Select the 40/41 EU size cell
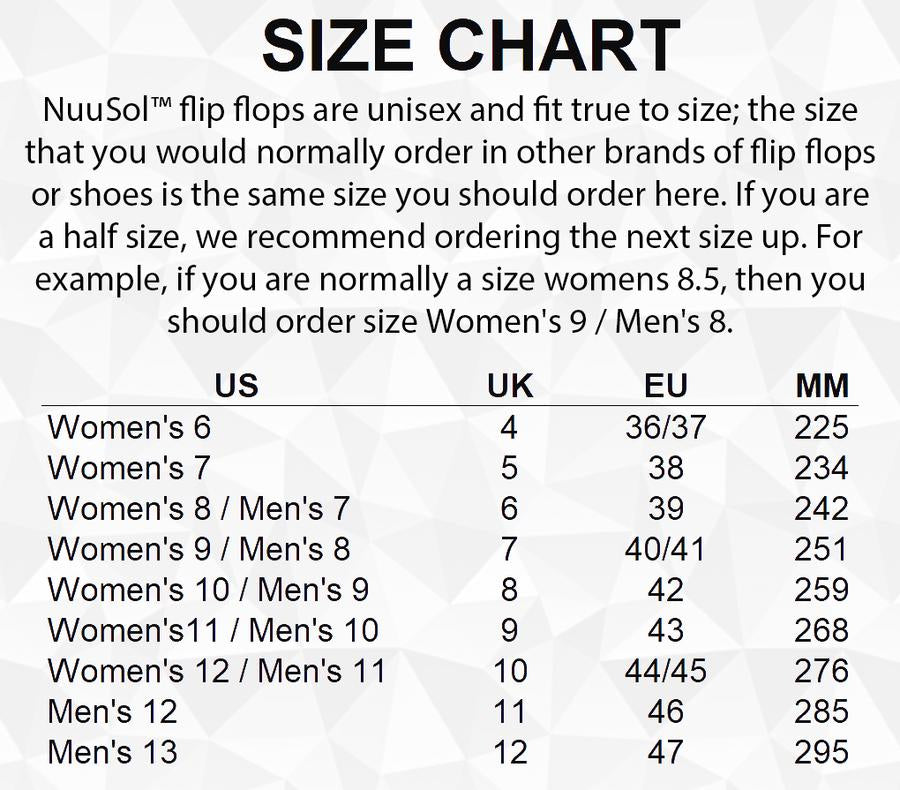Image resolution: width=900 pixels, height=790 pixels. point(665,549)
